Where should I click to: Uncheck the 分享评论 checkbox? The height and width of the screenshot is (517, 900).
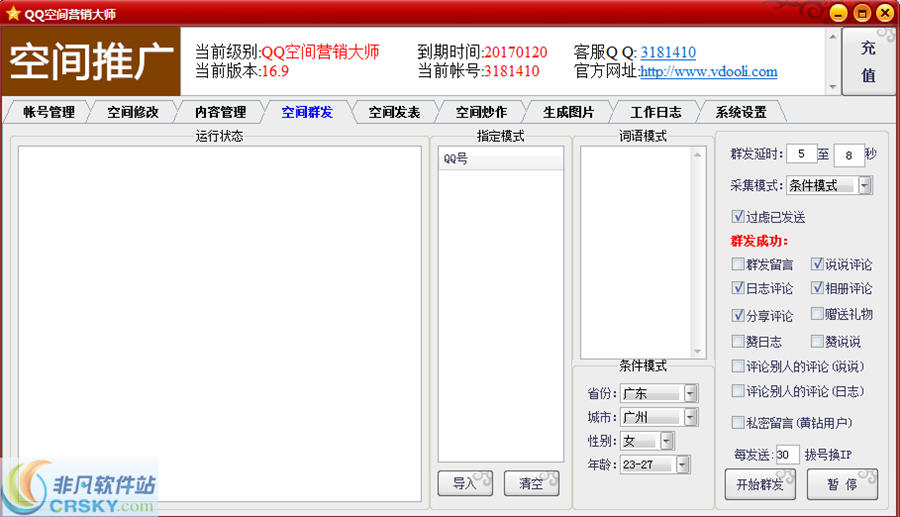tap(738, 315)
